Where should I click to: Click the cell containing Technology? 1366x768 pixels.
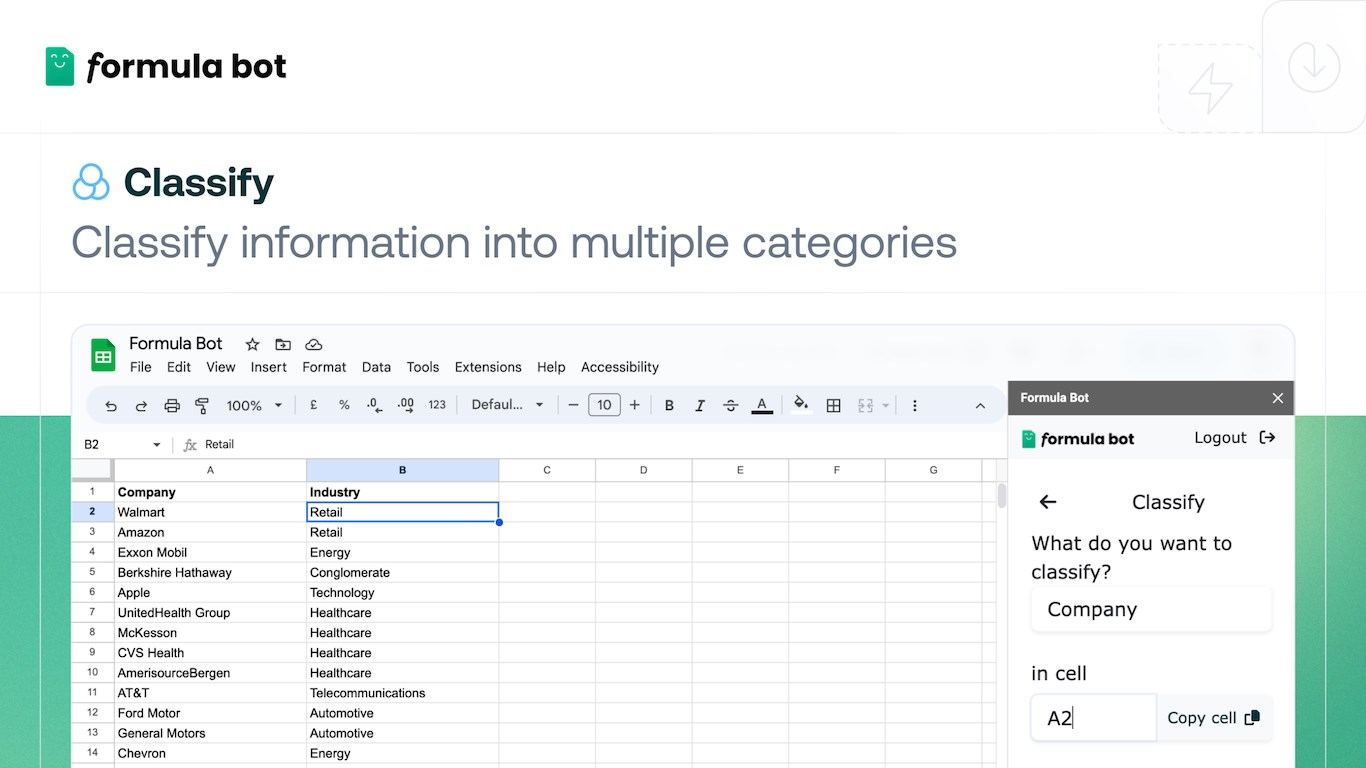tap(402, 593)
